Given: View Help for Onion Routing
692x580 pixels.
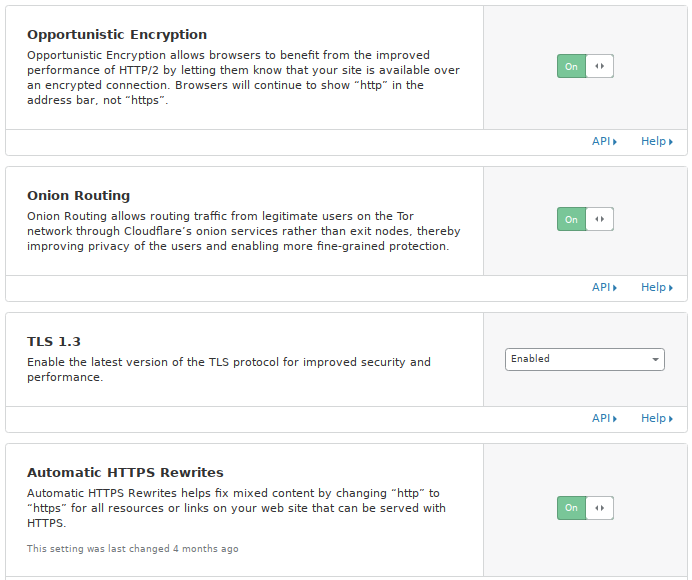Looking at the screenshot, I should pos(653,288).
